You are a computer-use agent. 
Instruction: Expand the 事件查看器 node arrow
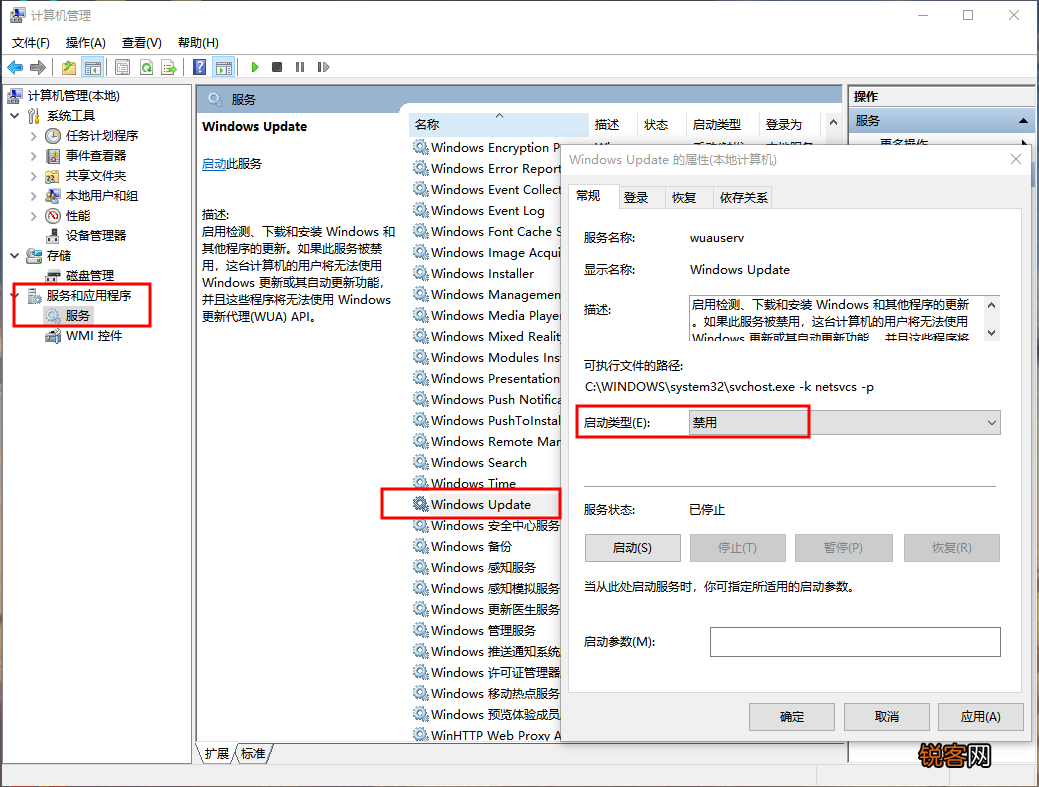(x=34, y=156)
